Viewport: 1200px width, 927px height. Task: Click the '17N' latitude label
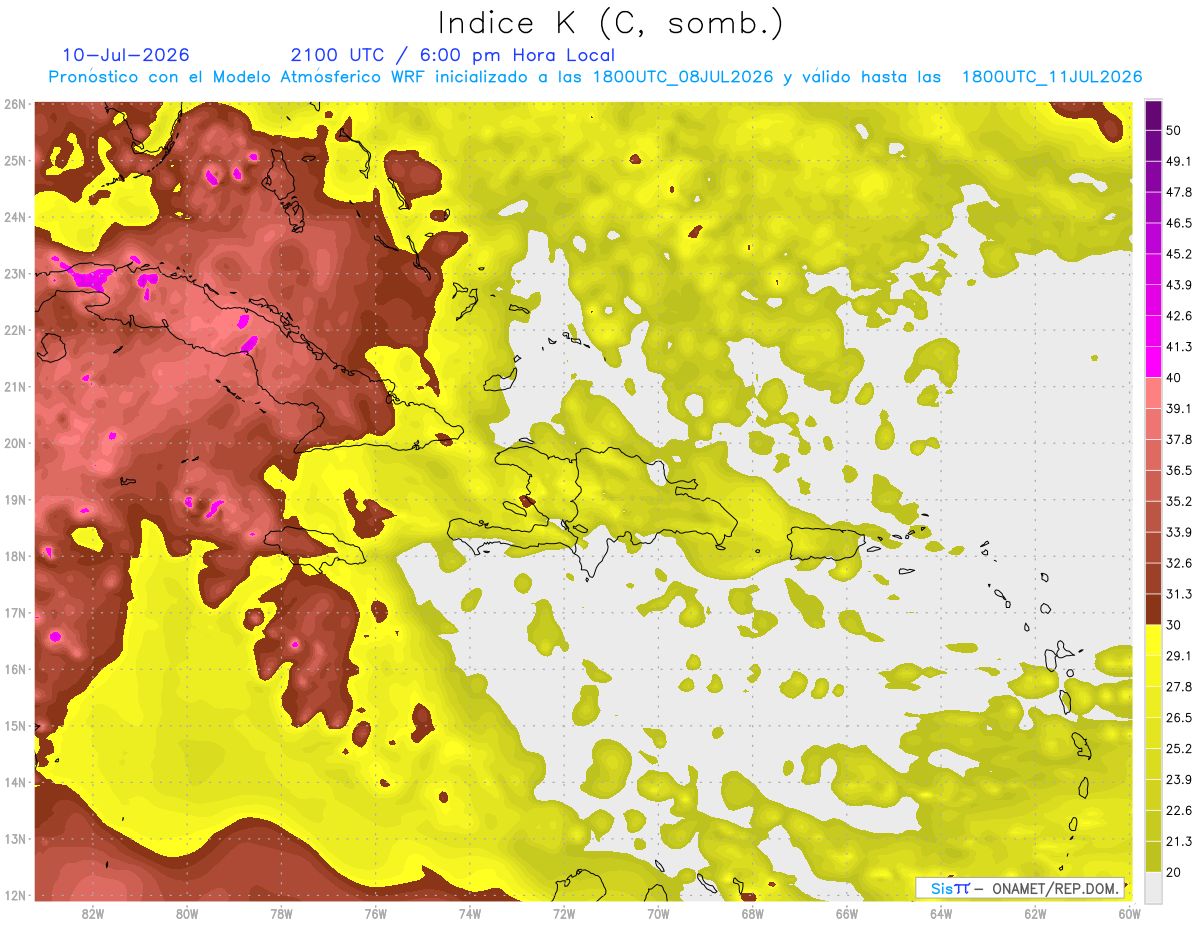[x=14, y=613]
